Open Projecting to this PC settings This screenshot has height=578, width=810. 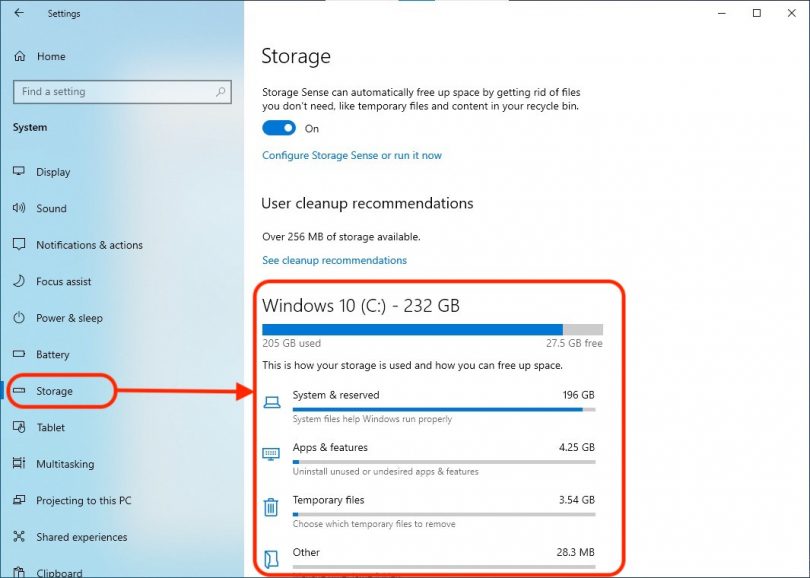83,500
